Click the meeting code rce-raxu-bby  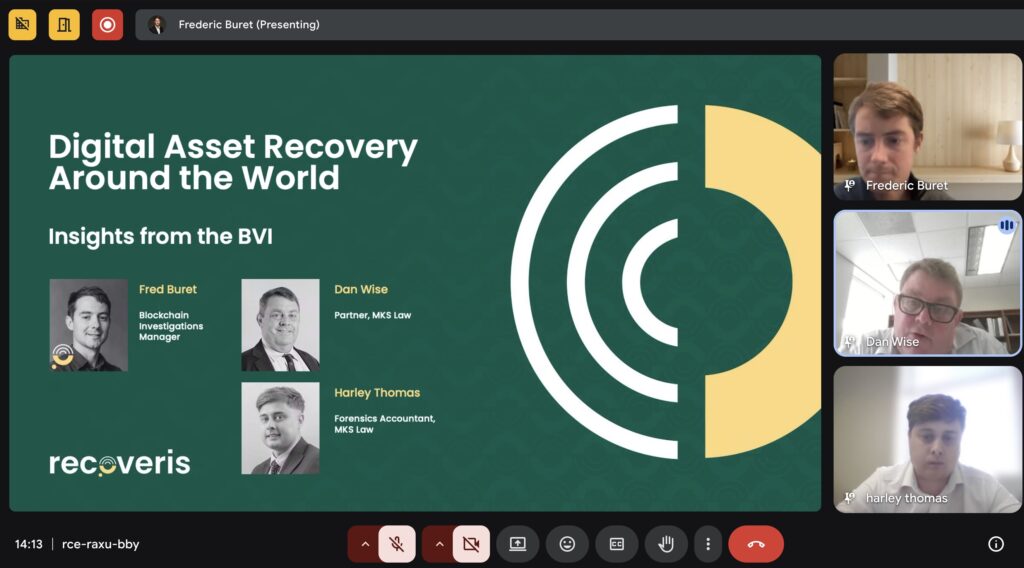[100, 544]
